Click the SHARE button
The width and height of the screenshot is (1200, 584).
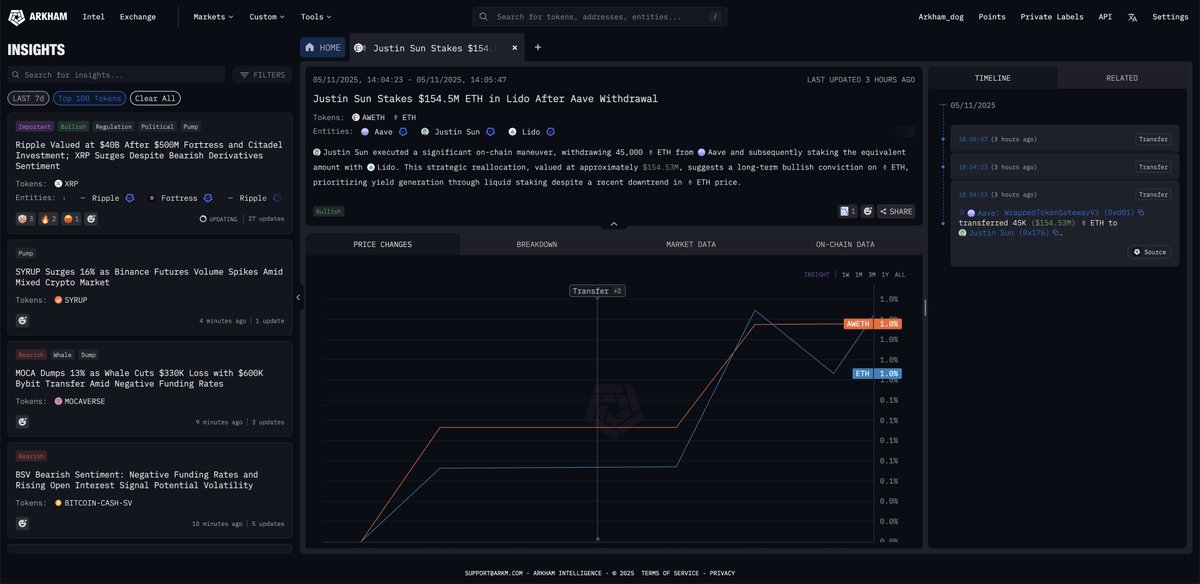(896, 211)
